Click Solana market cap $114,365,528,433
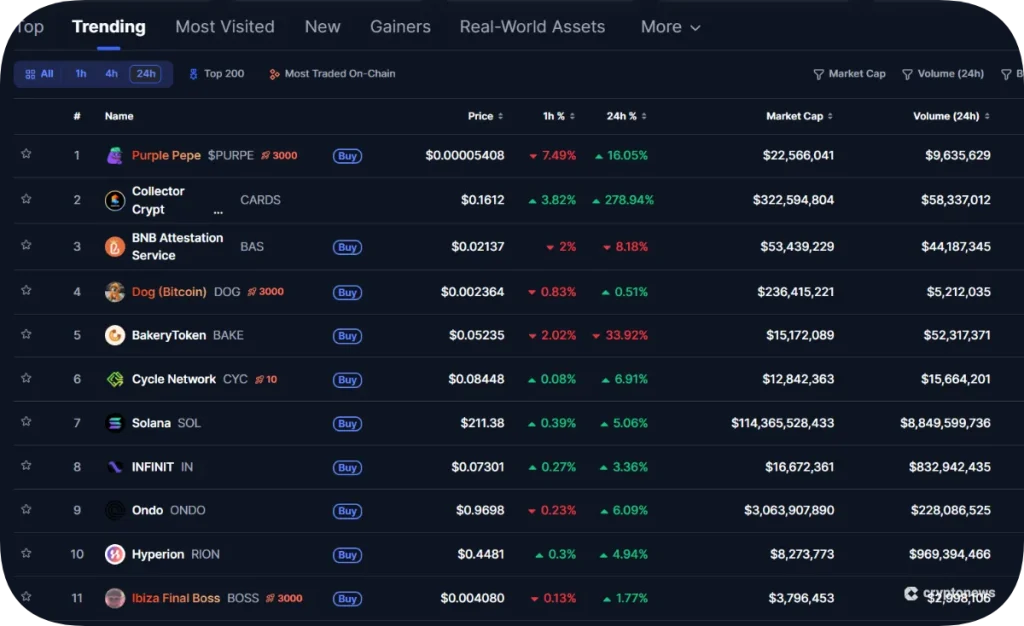The image size is (1024, 626). 782,423
